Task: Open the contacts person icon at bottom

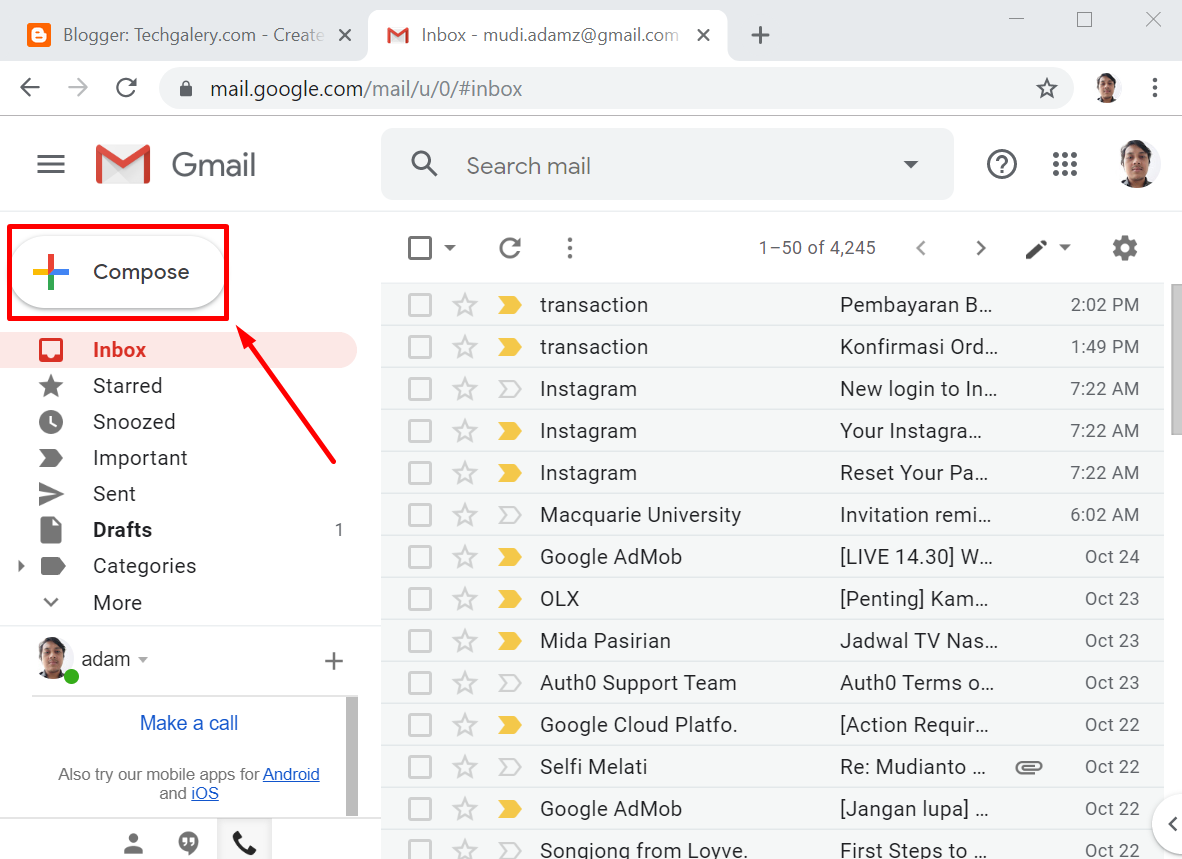Action: (133, 843)
